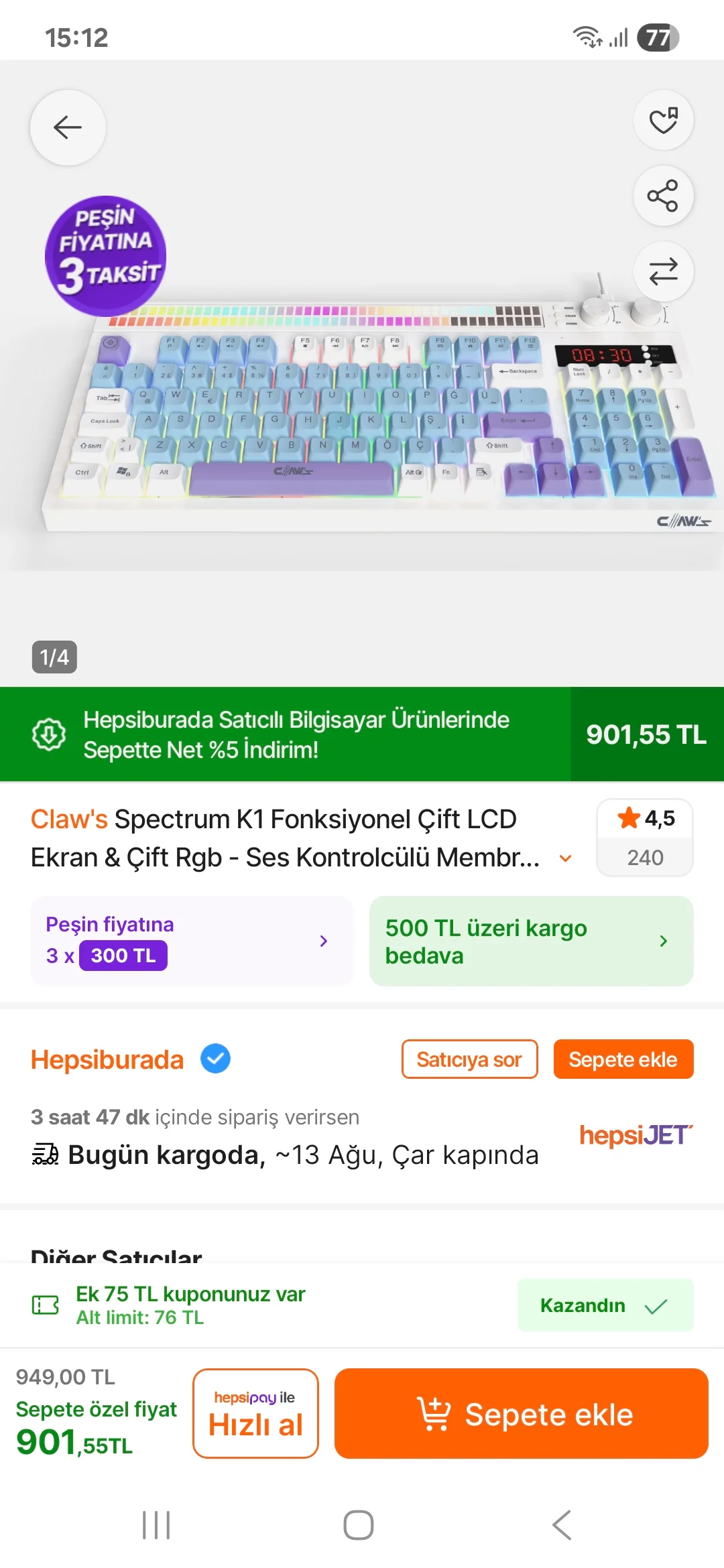Image resolution: width=724 pixels, height=1568 pixels.
Task: Open Android recent apps button
Action: click(156, 1525)
